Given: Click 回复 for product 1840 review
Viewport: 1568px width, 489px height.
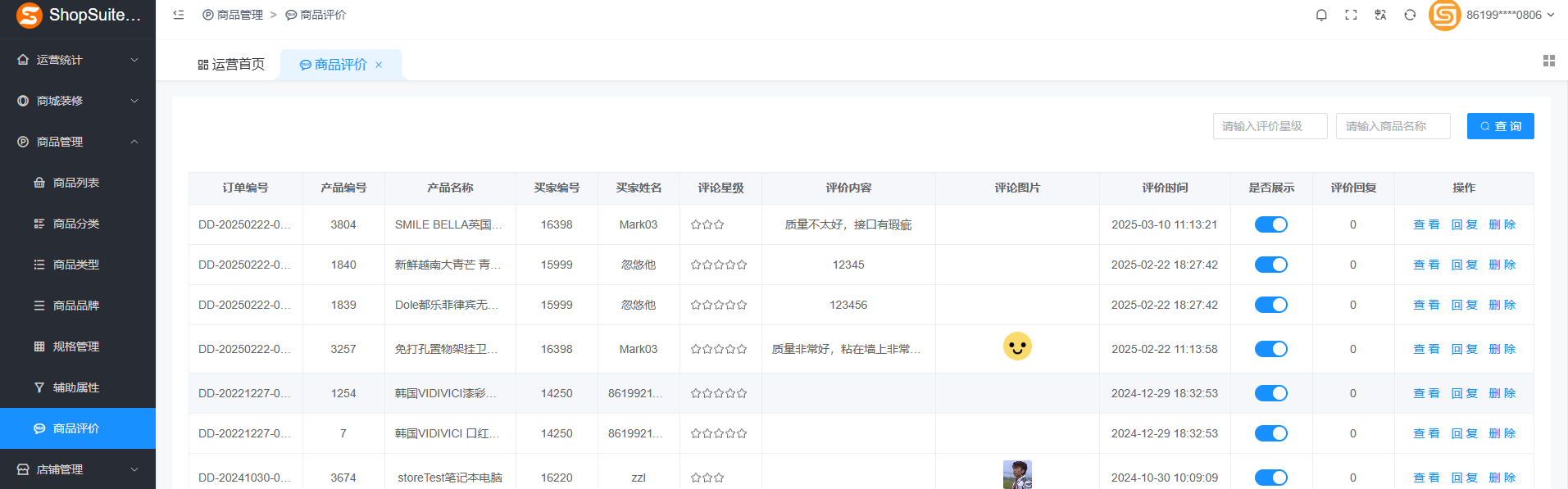Looking at the screenshot, I should coord(1464,265).
